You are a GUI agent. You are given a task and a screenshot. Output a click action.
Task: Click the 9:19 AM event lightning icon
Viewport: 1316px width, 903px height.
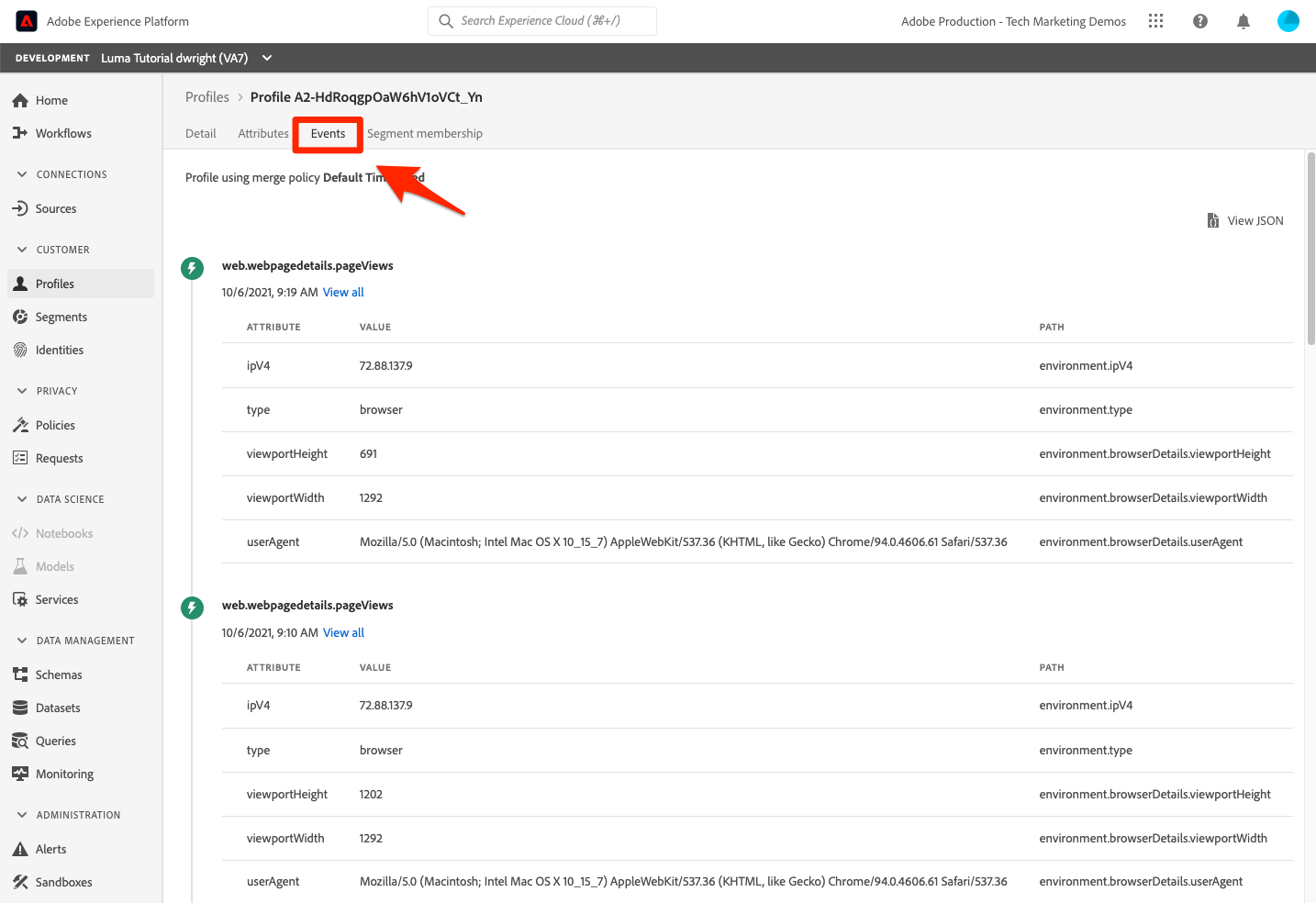192,268
